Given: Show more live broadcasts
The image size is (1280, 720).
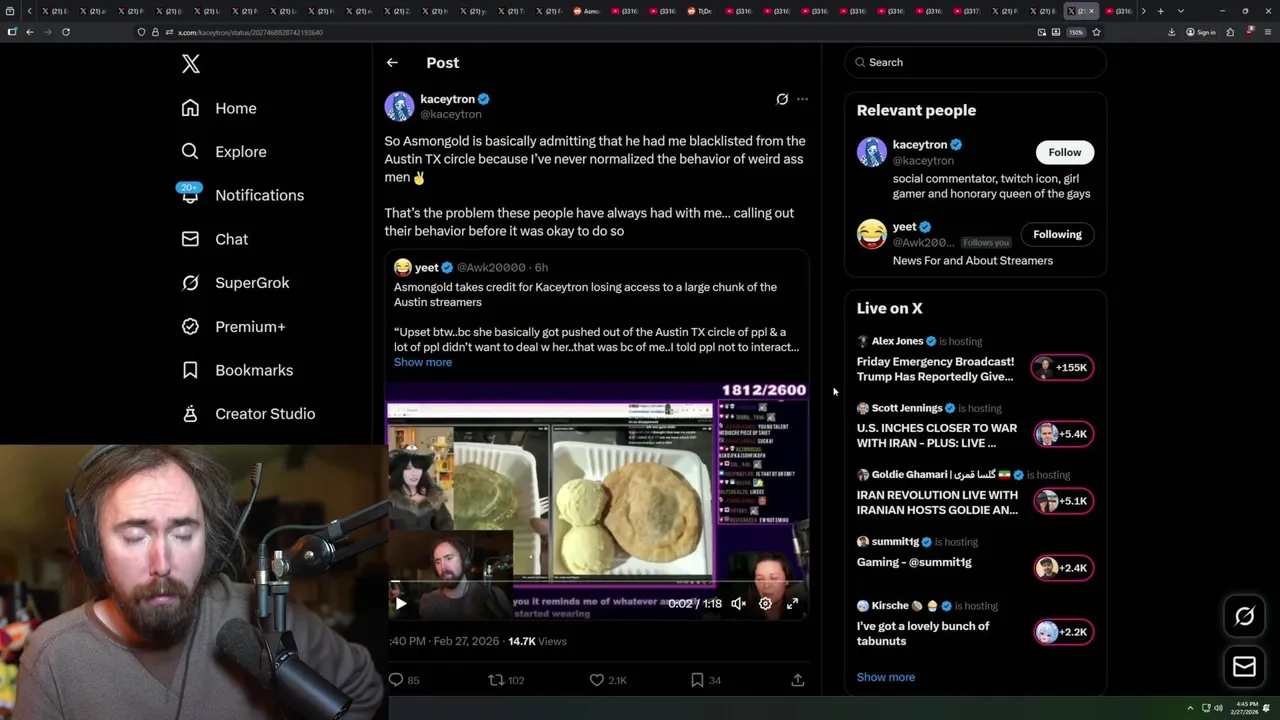Looking at the screenshot, I should (x=886, y=677).
